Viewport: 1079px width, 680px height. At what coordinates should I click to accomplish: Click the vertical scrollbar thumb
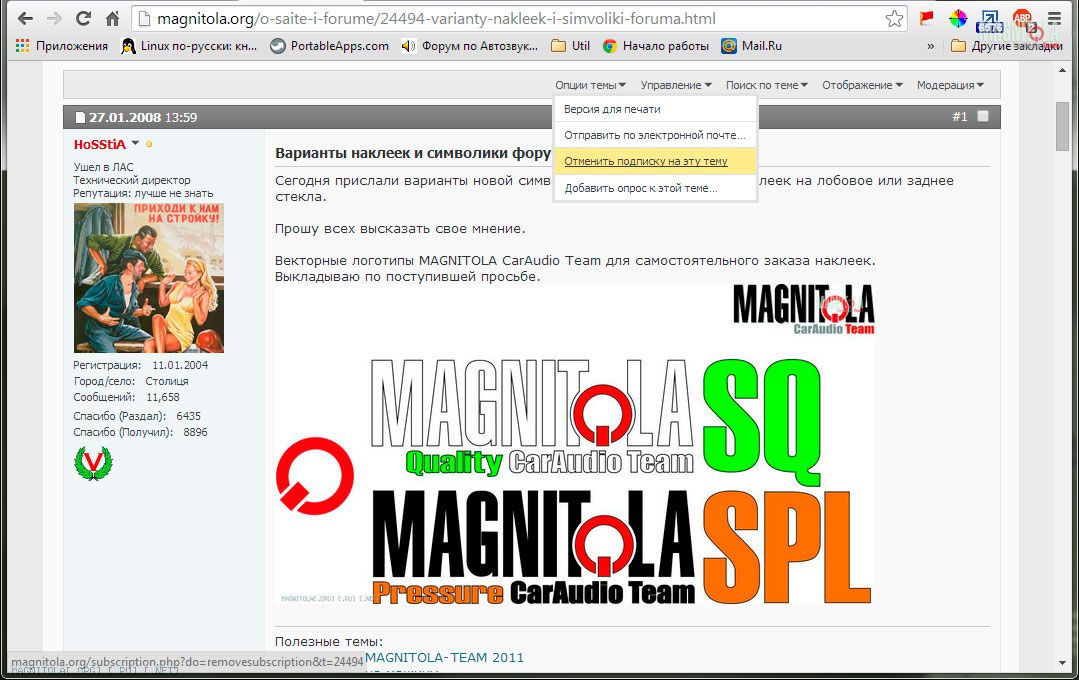pos(1062,126)
